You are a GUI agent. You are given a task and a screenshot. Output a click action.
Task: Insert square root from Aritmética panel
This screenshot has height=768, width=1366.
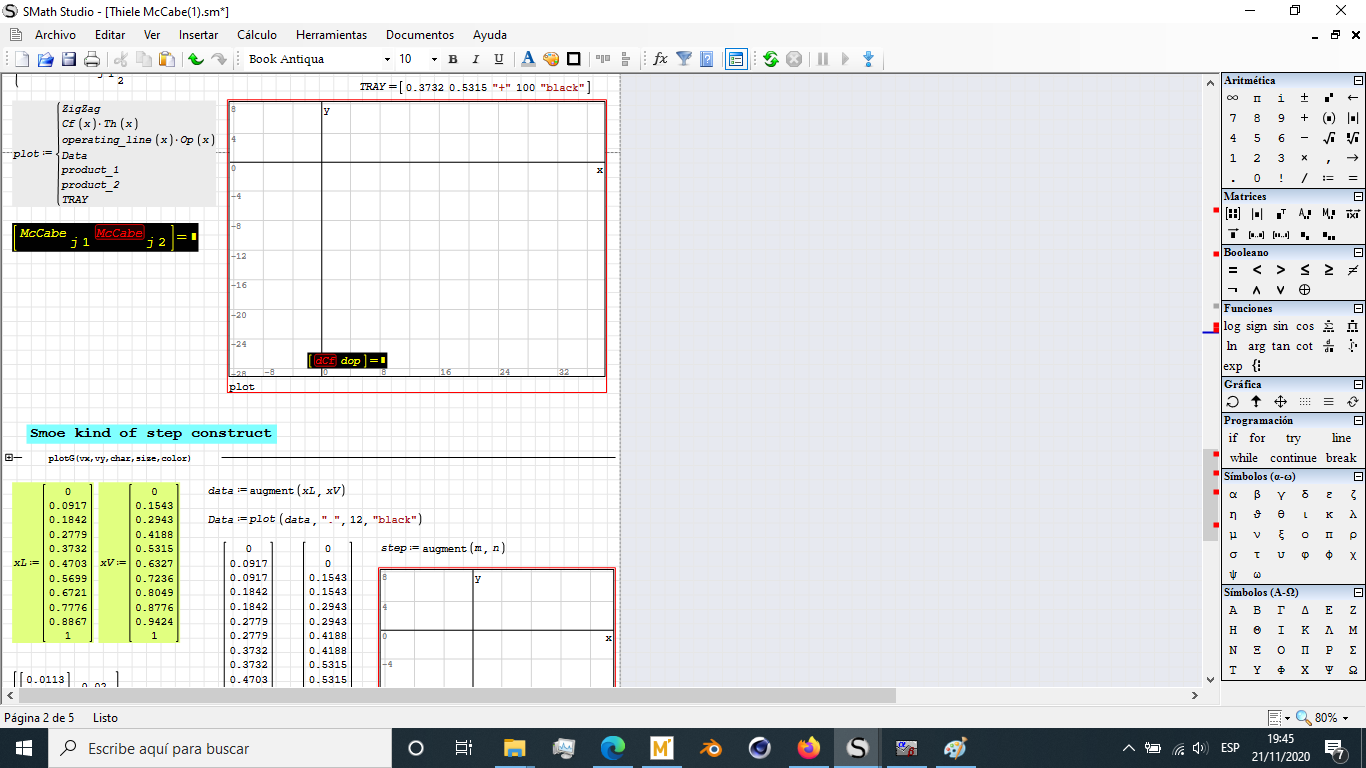coord(1328,138)
